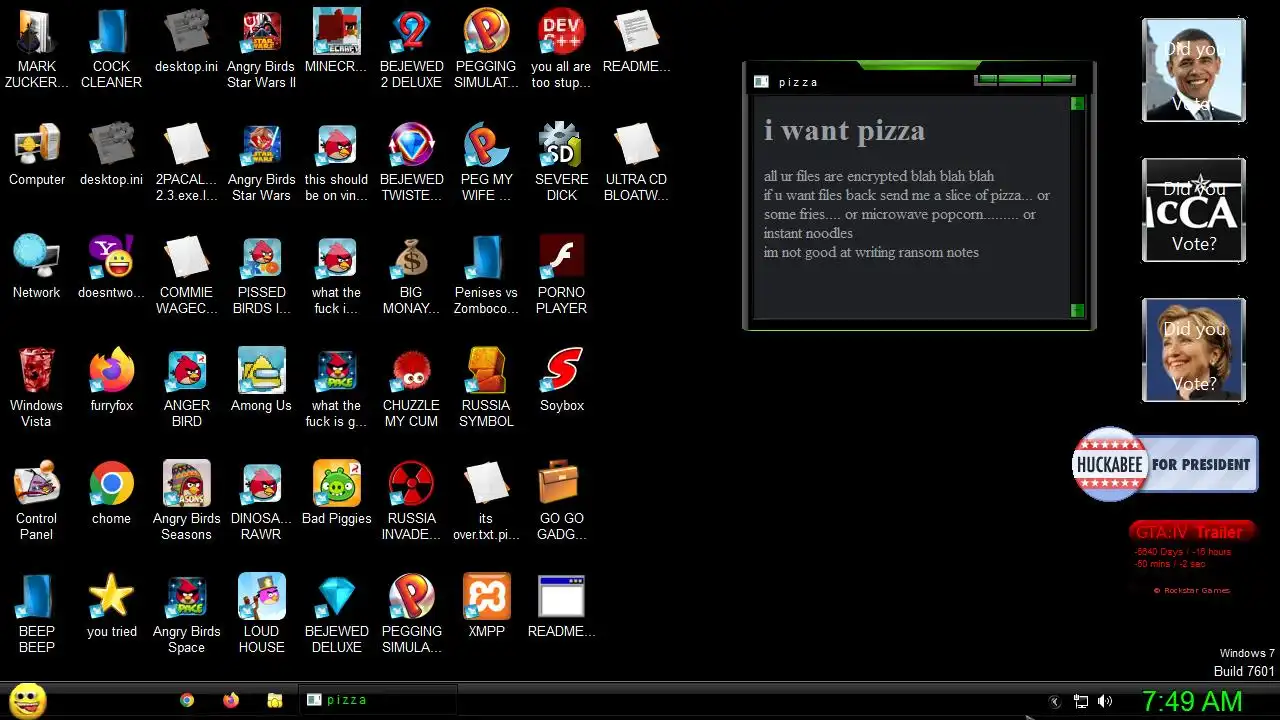Image resolution: width=1280 pixels, height=720 pixels.
Task: Open Chrome pinned on the taskbar
Action: coord(187,700)
